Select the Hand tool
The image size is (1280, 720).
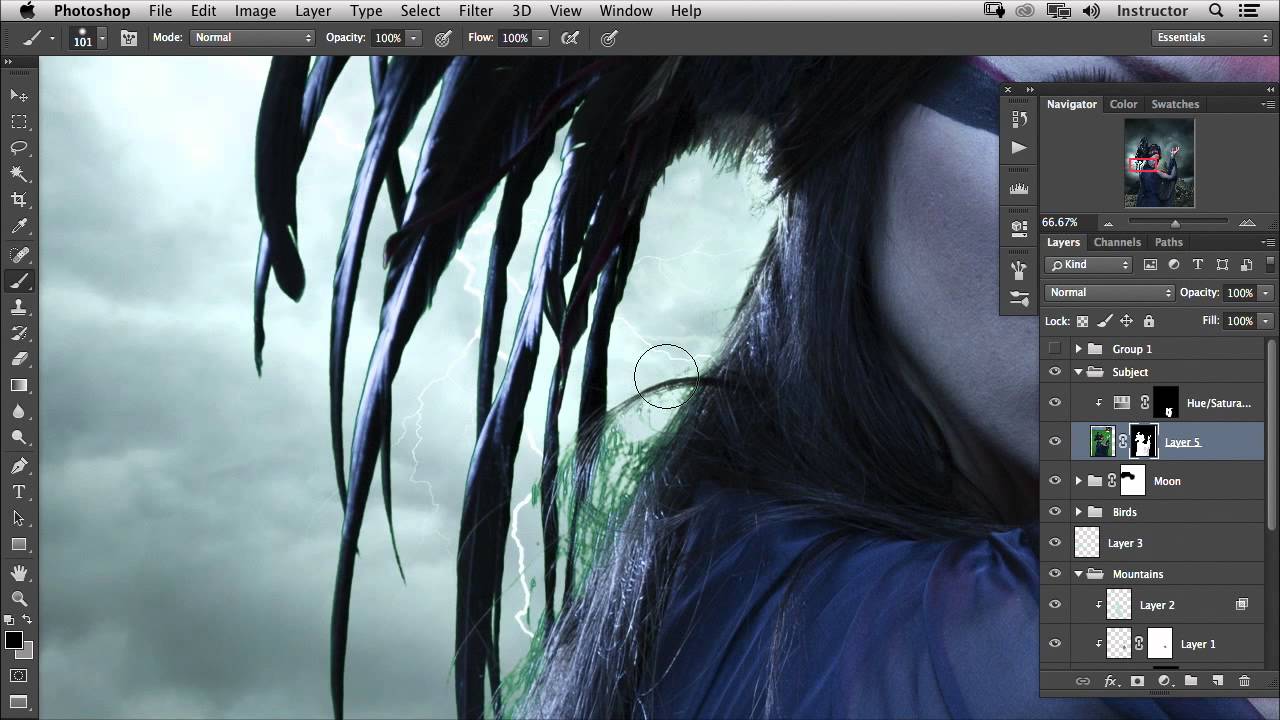19,573
